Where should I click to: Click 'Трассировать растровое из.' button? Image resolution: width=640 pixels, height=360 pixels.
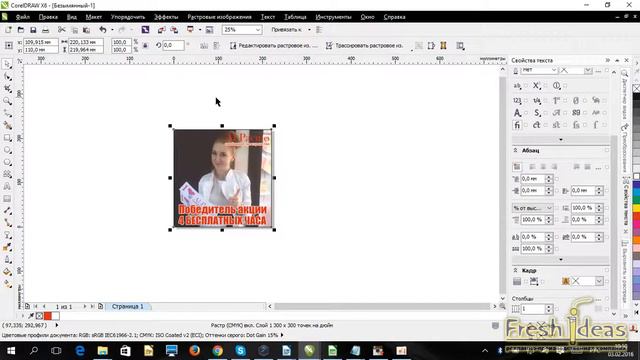tap(364, 46)
